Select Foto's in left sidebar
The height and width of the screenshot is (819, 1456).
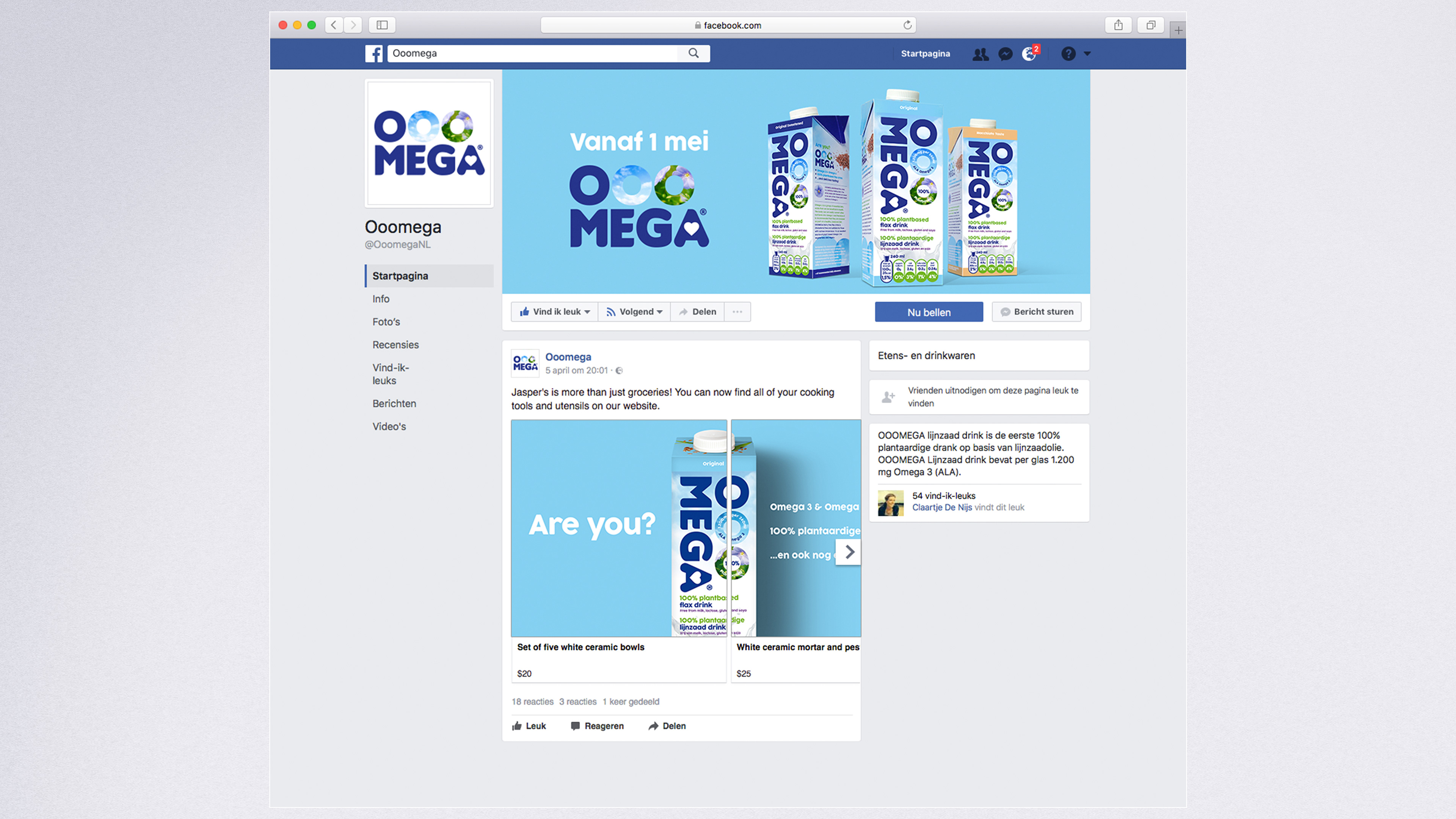coord(386,322)
